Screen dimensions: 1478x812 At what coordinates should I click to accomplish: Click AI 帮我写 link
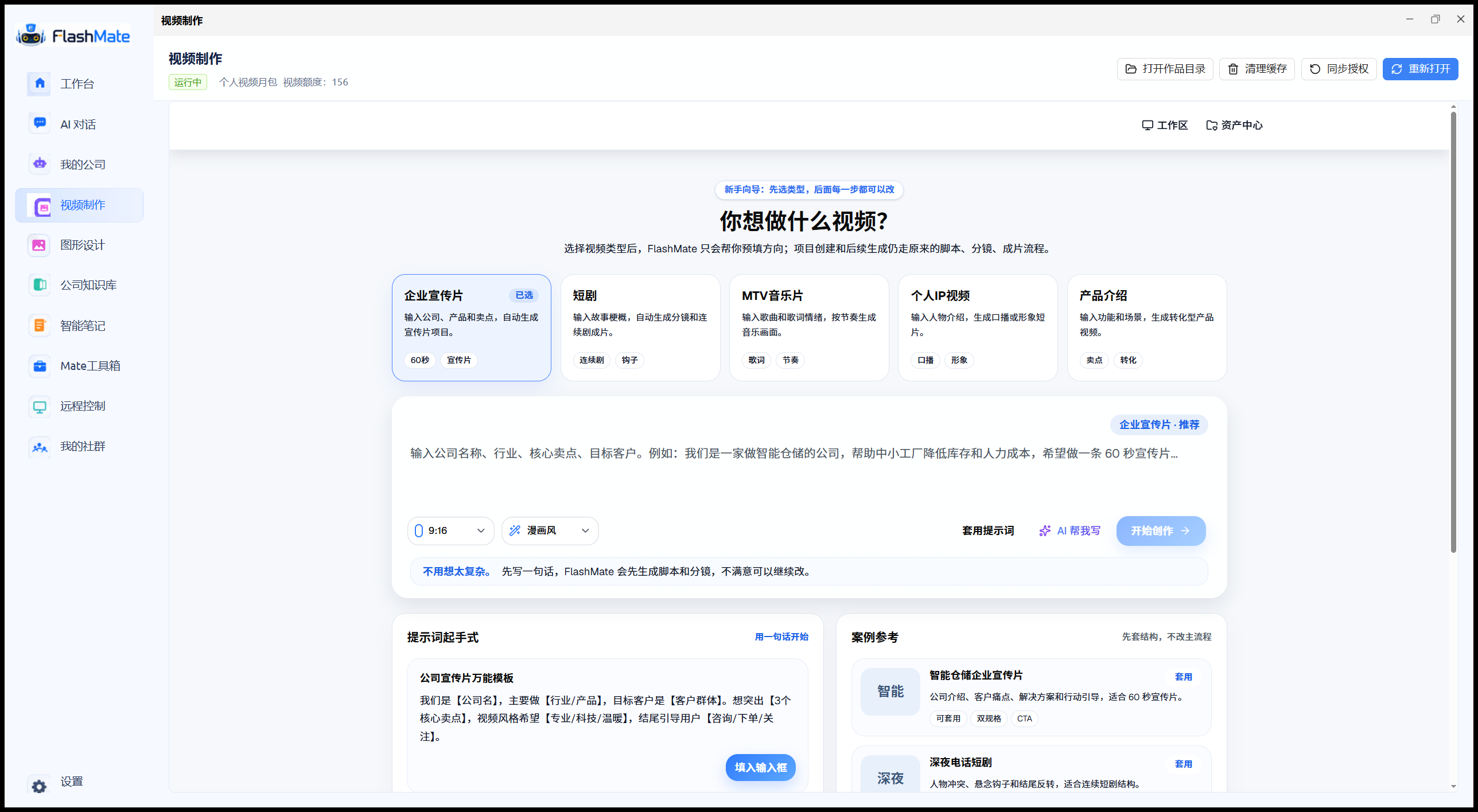click(1070, 530)
